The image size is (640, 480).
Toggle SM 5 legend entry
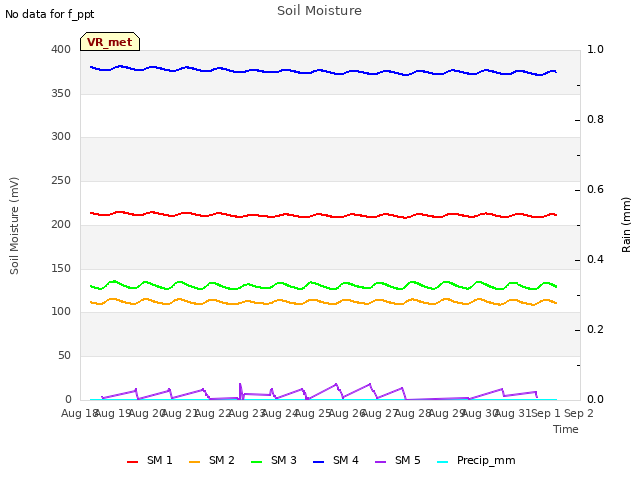pos(398,461)
